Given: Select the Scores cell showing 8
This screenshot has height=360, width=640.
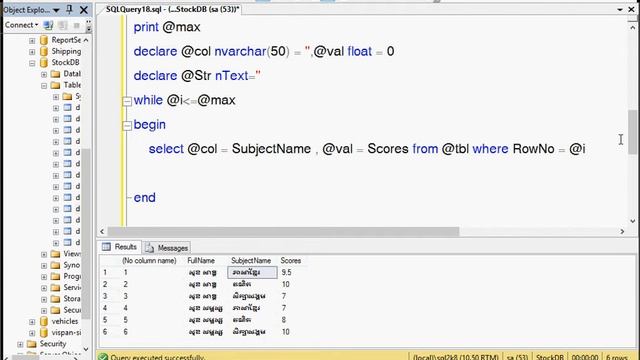Looking at the screenshot, I should tap(284, 320).
